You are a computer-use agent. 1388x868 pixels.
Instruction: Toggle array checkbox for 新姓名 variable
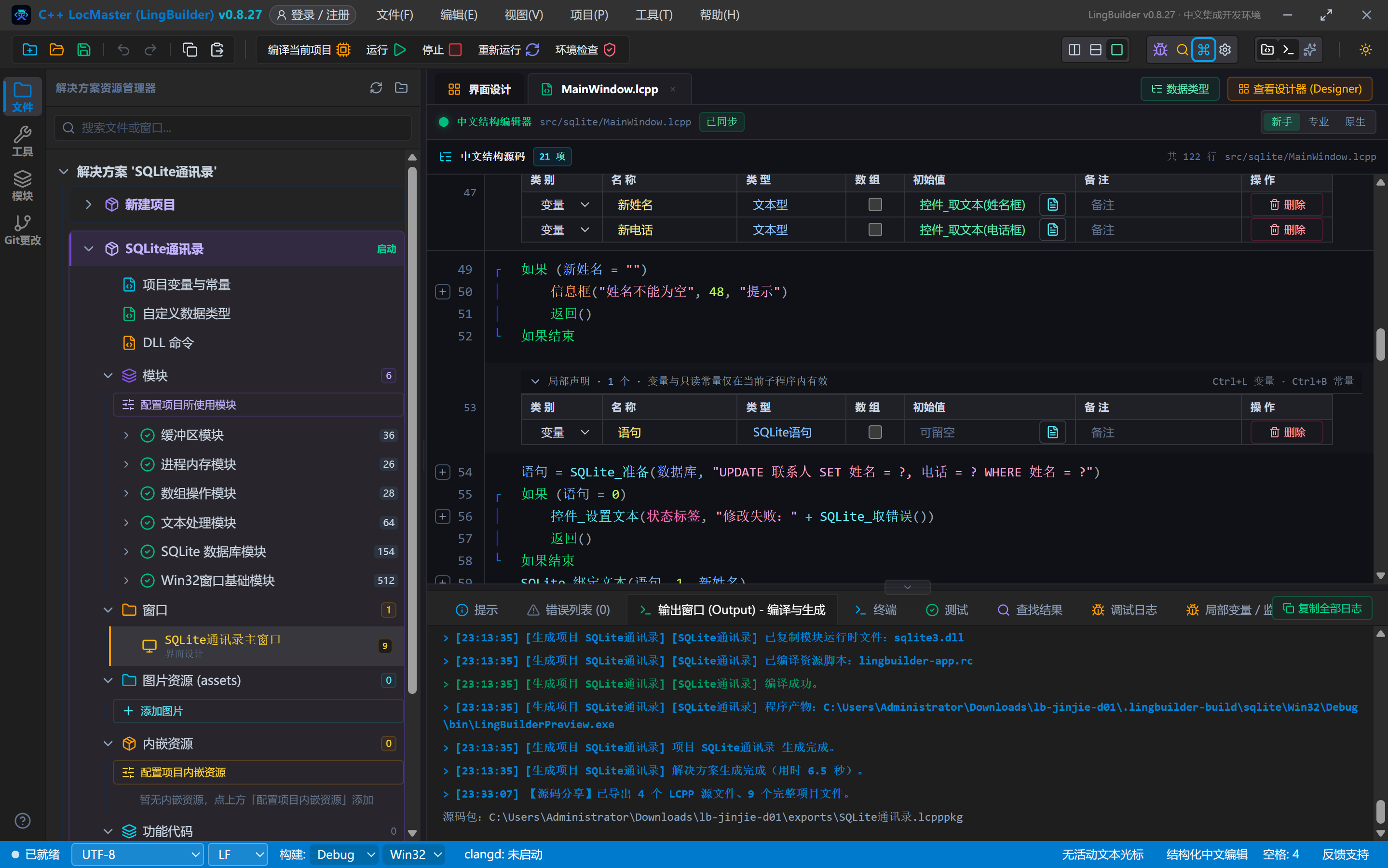[x=875, y=204]
